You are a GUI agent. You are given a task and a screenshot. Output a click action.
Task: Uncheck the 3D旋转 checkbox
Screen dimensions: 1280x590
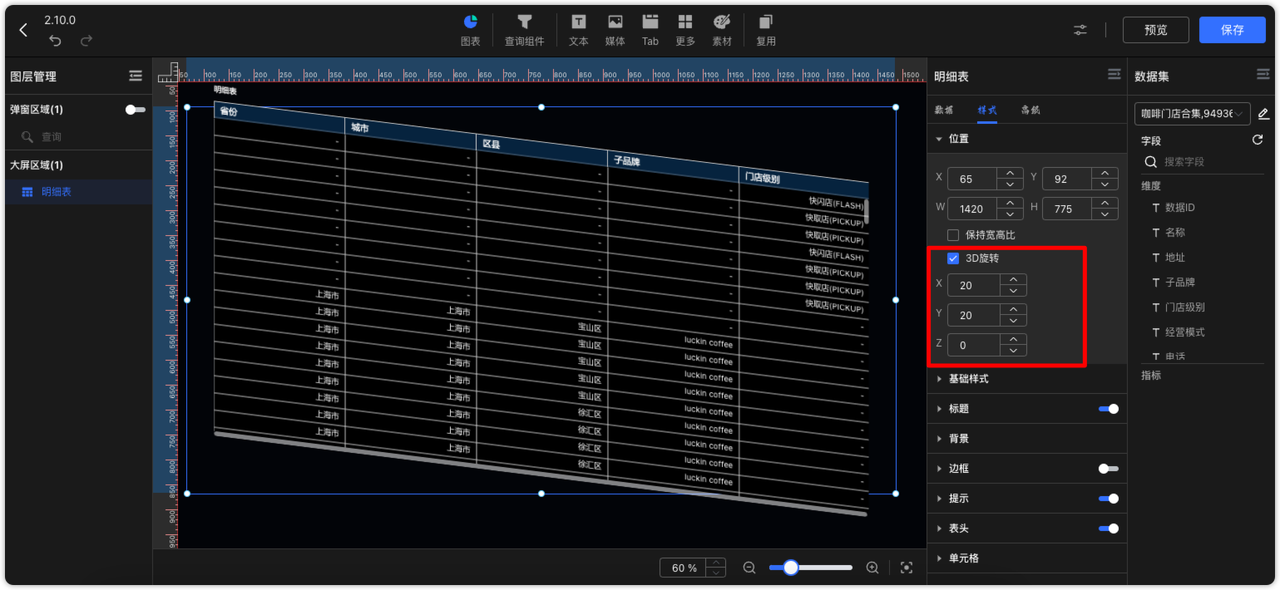coord(953,258)
